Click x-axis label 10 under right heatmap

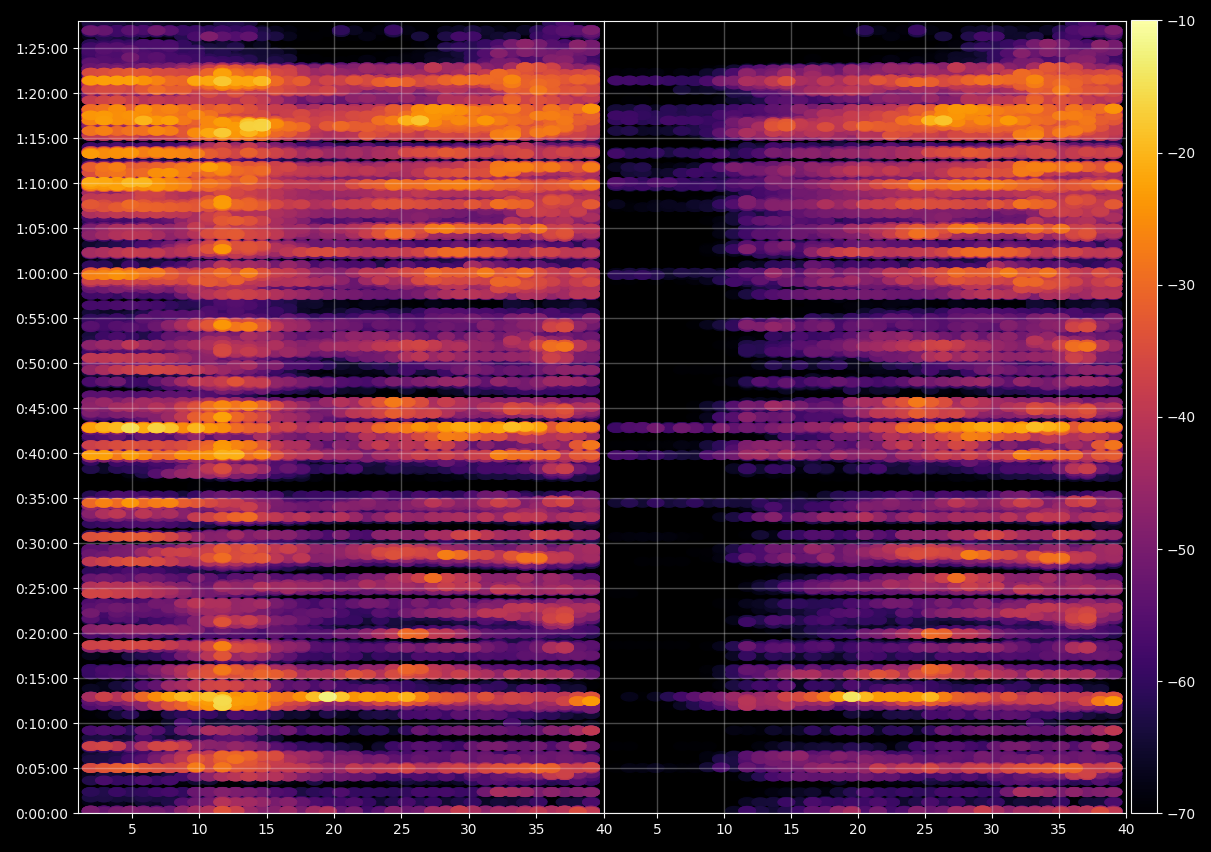coord(724,829)
